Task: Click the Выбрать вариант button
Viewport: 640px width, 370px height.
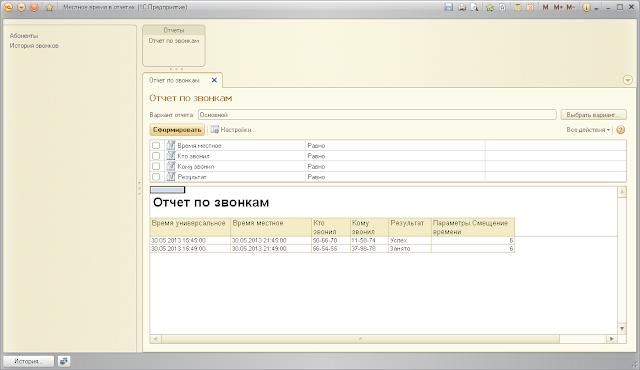Action: pyautogui.click(x=593, y=115)
